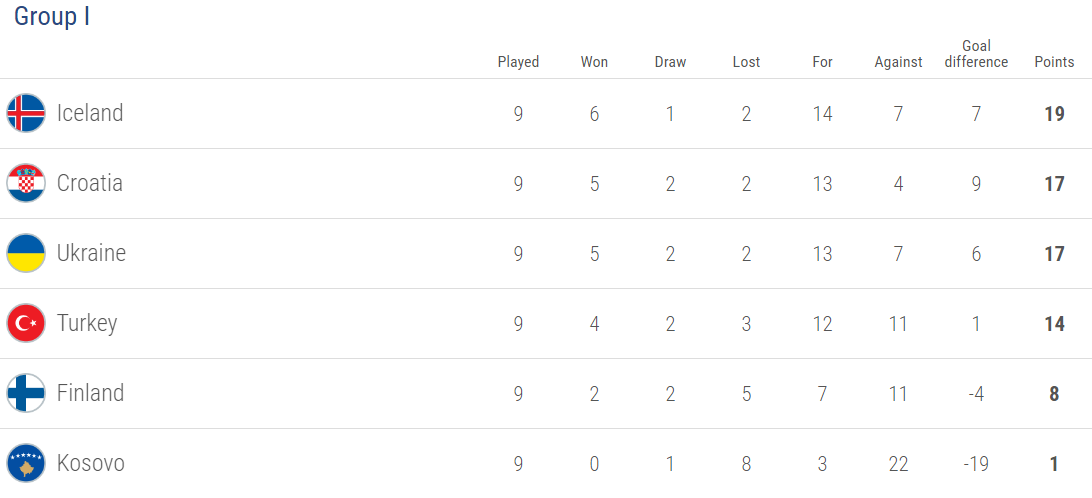Select the Won column header
Image resolution: width=1092 pixels, height=498 pixels.
[x=594, y=62]
